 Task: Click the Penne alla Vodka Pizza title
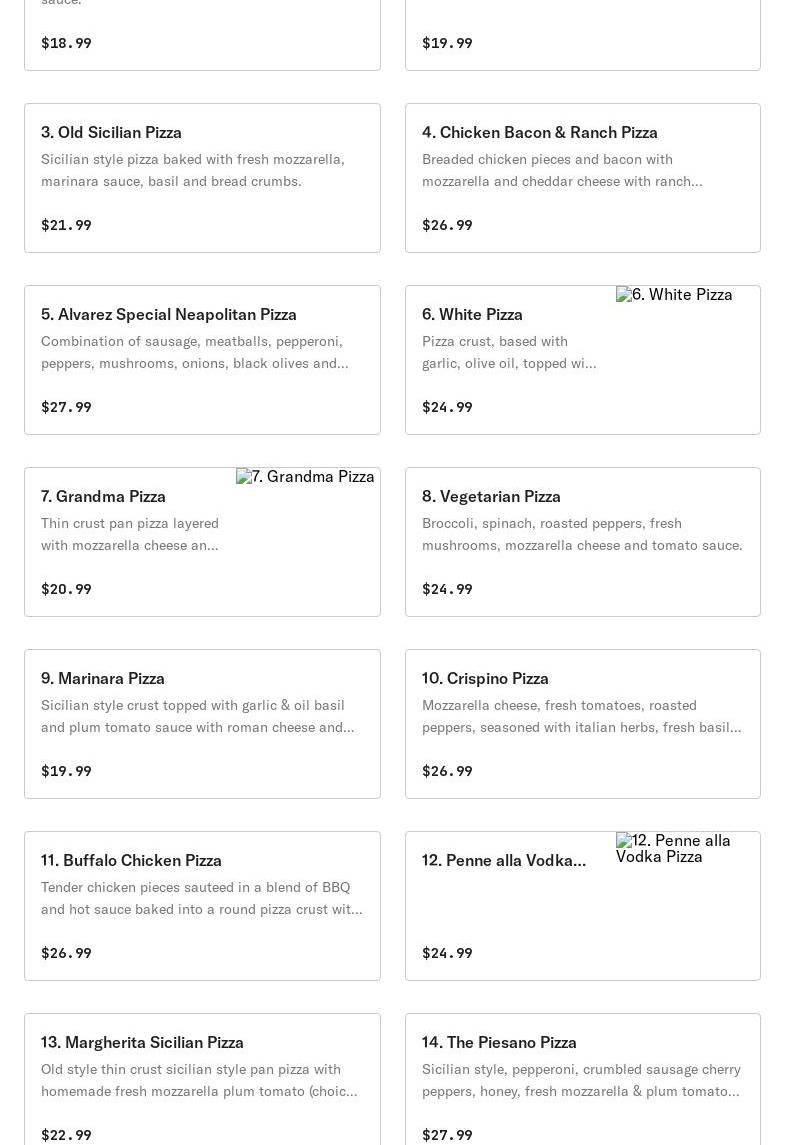coord(503,860)
